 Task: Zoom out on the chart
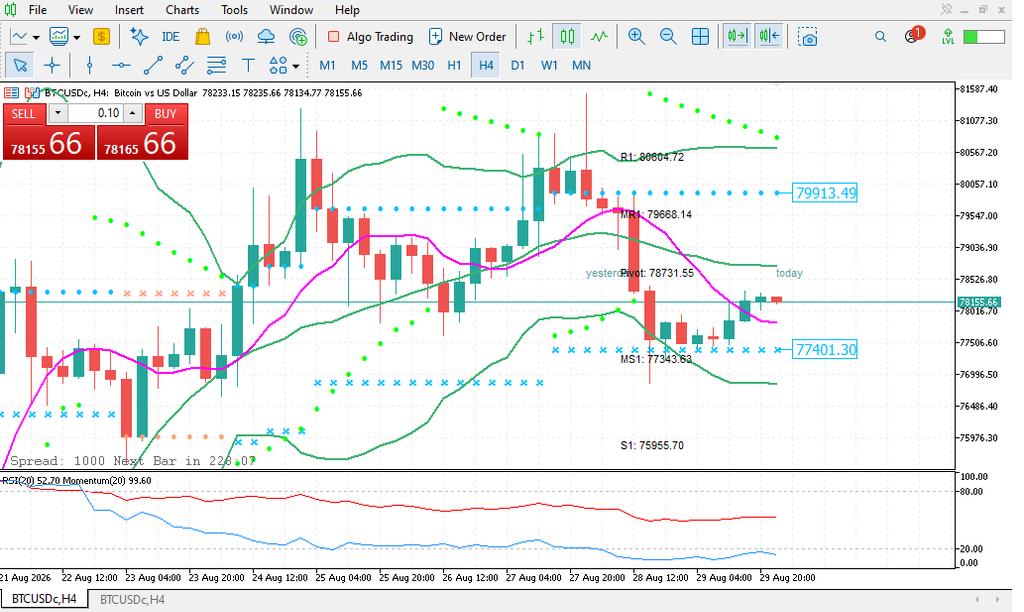pyautogui.click(x=667, y=37)
